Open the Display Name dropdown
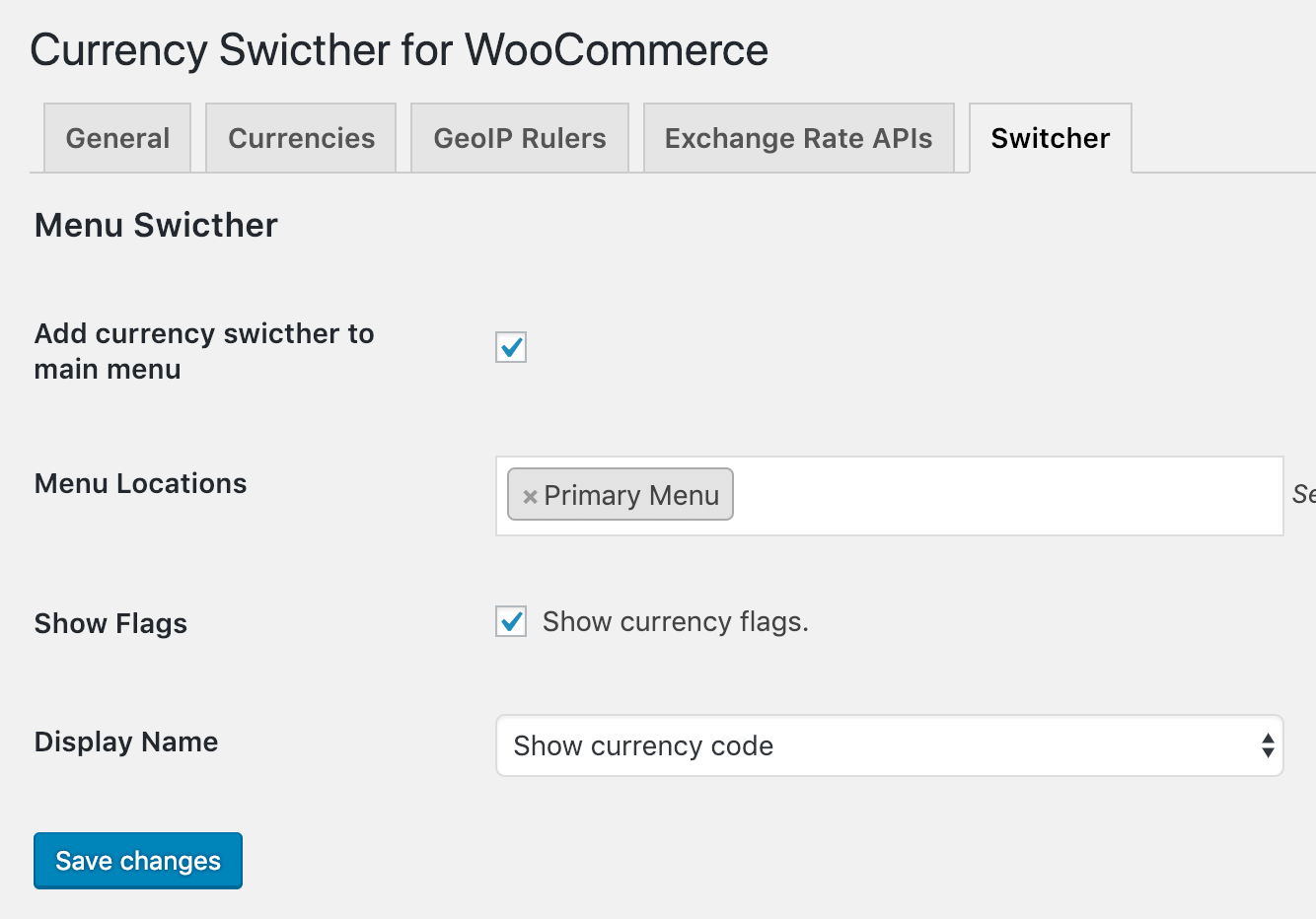This screenshot has width=1316, height=919. click(889, 745)
